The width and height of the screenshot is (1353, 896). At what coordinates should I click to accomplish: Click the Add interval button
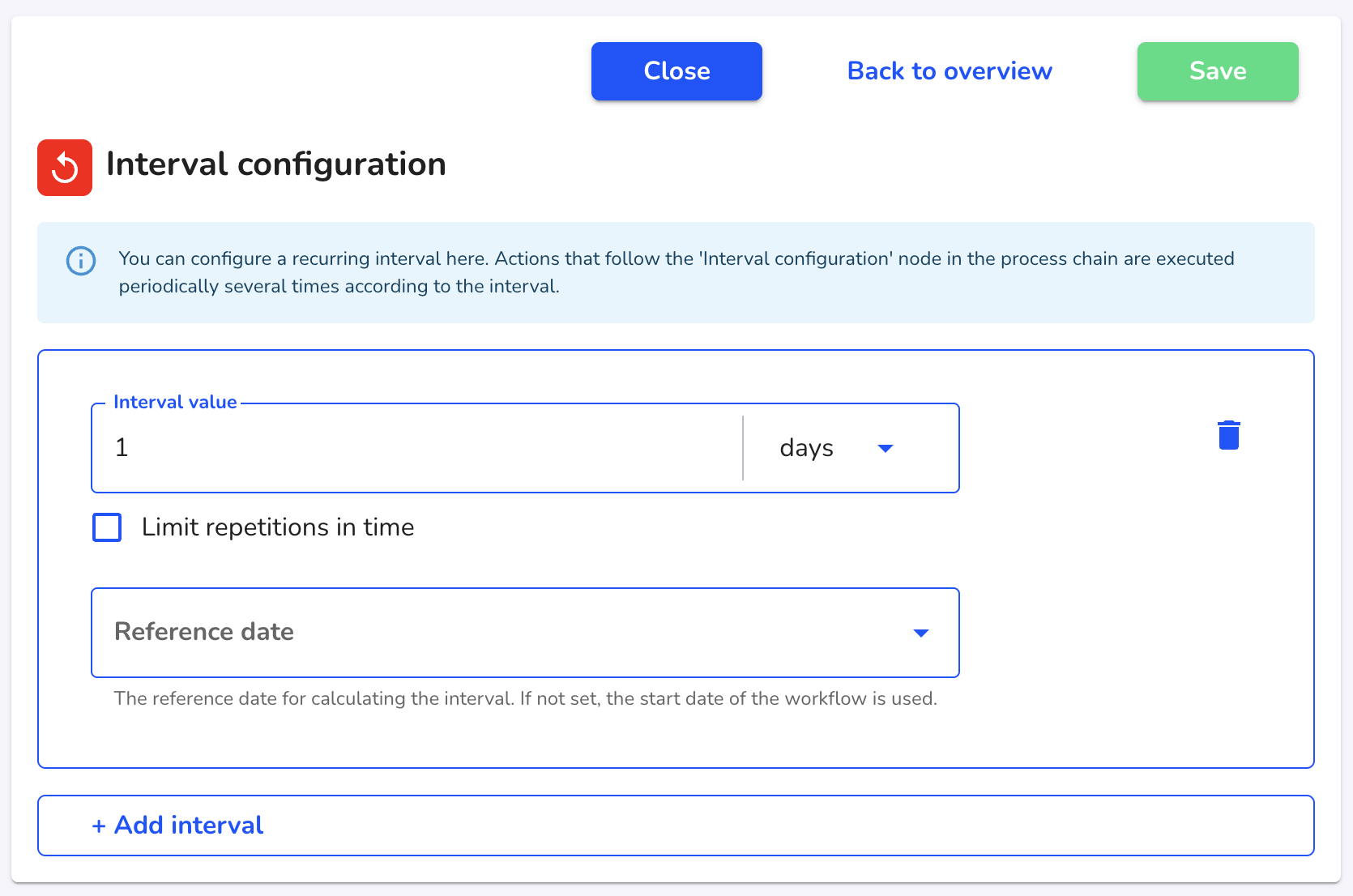676,826
